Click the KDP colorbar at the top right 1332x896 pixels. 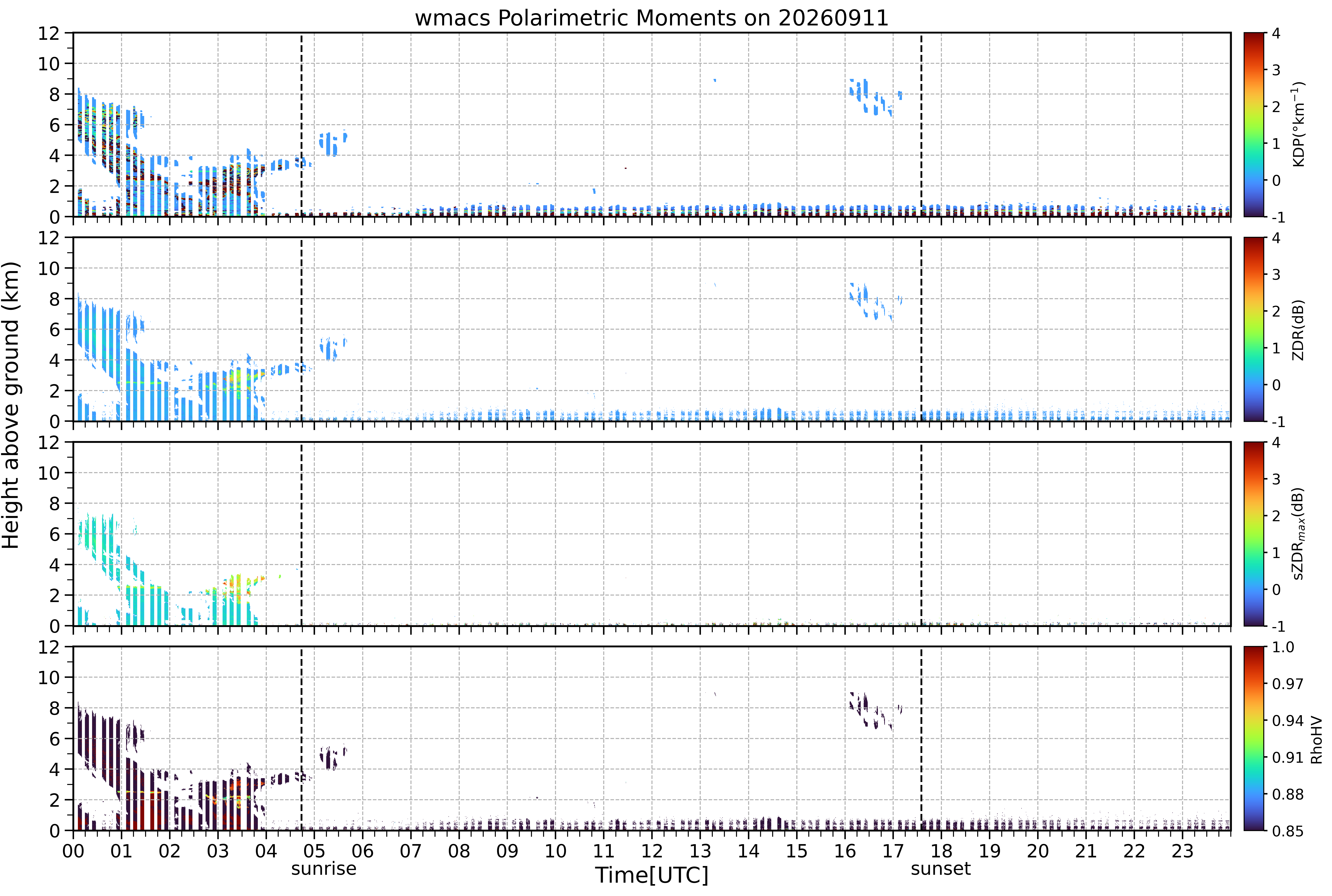coord(1254,125)
